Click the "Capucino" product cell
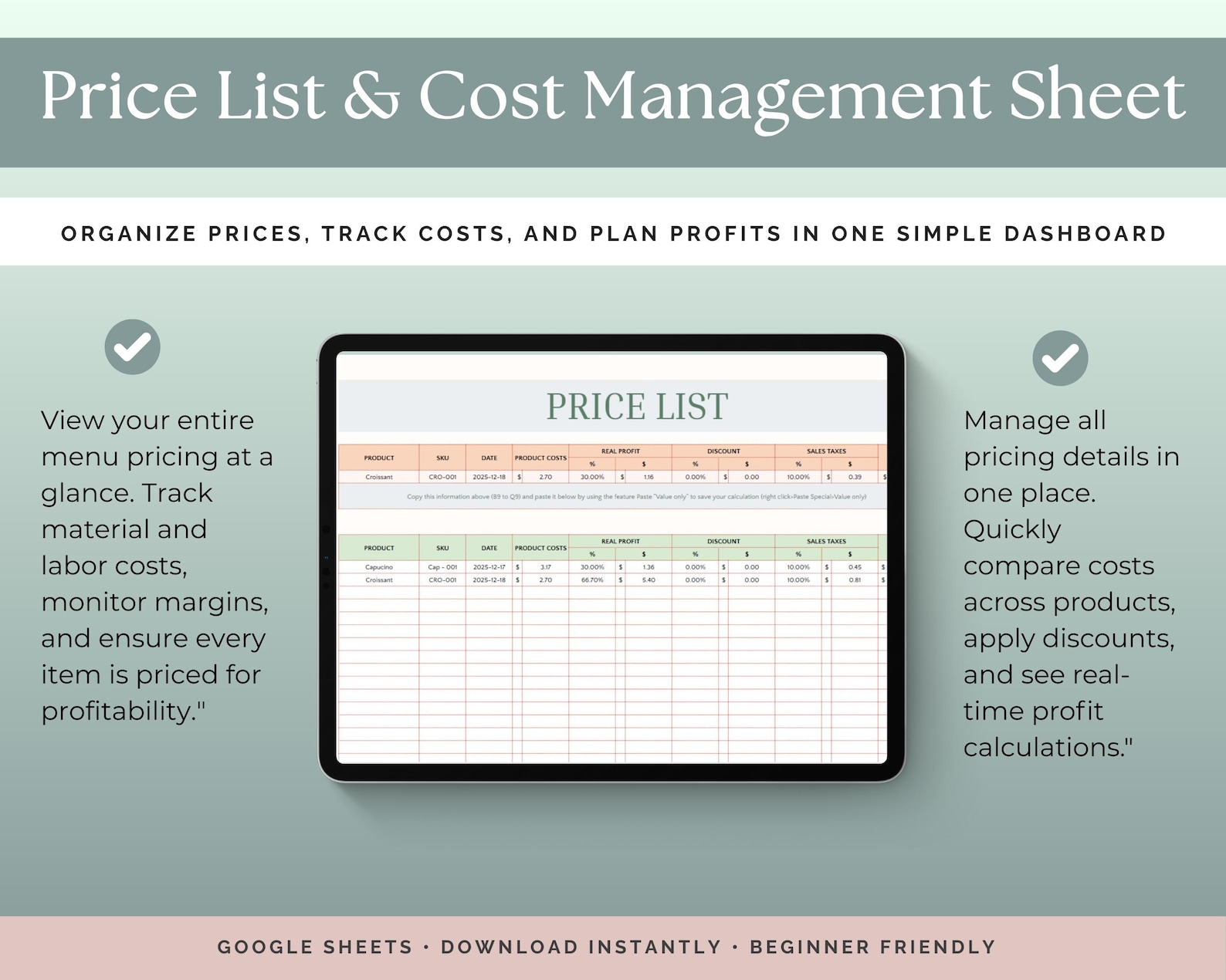The width and height of the screenshot is (1226, 980). click(379, 567)
